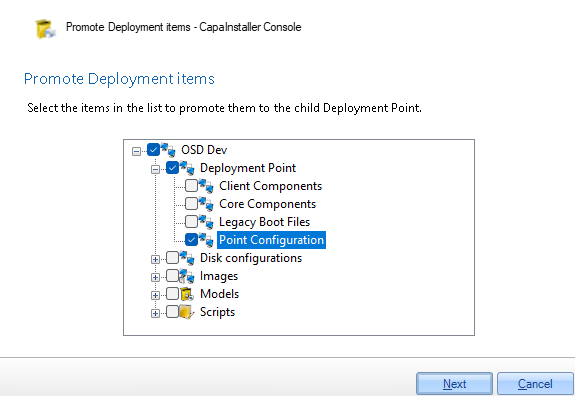Check the Core Components checkbox
575x396 pixels.
pyautogui.click(x=191, y=204)
